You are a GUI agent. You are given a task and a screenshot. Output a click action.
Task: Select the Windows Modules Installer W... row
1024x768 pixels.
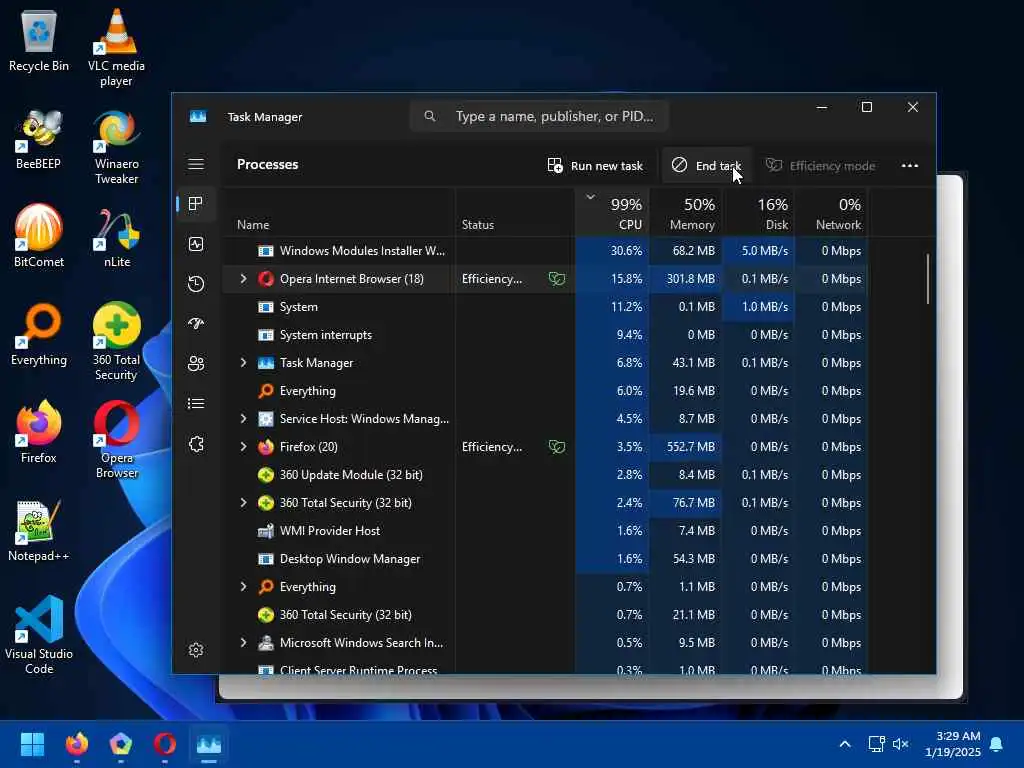pos(545,251)
